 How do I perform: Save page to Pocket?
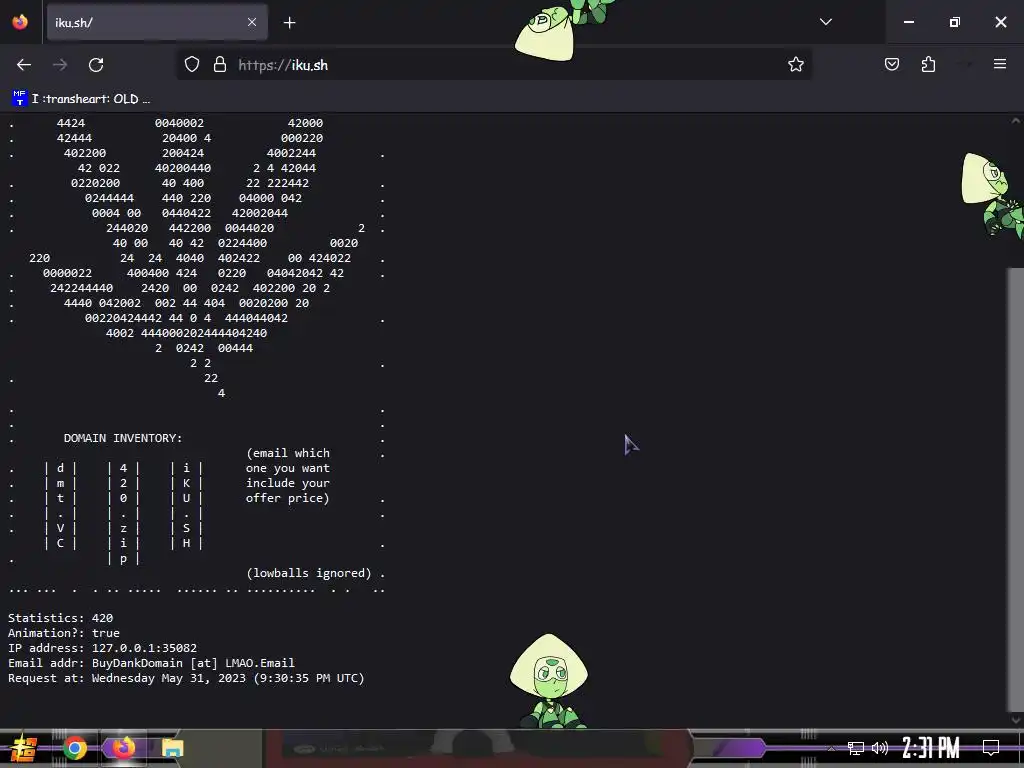891,64
